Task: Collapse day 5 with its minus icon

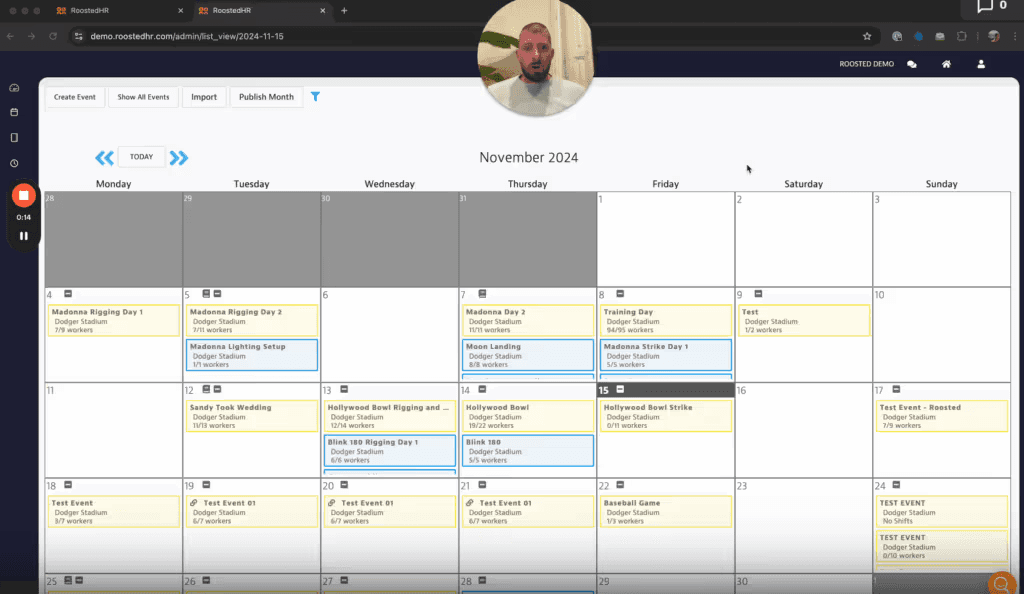Action: (217, 294)
